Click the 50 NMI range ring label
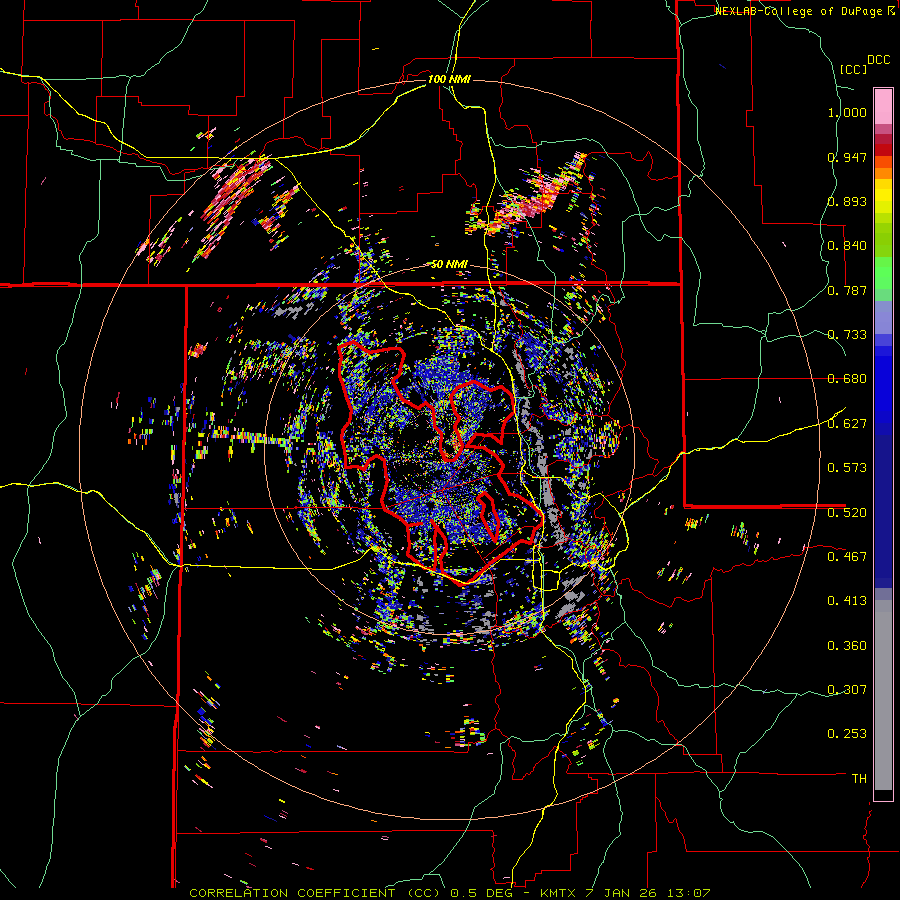Screen dimensions: 900x900 449,265
